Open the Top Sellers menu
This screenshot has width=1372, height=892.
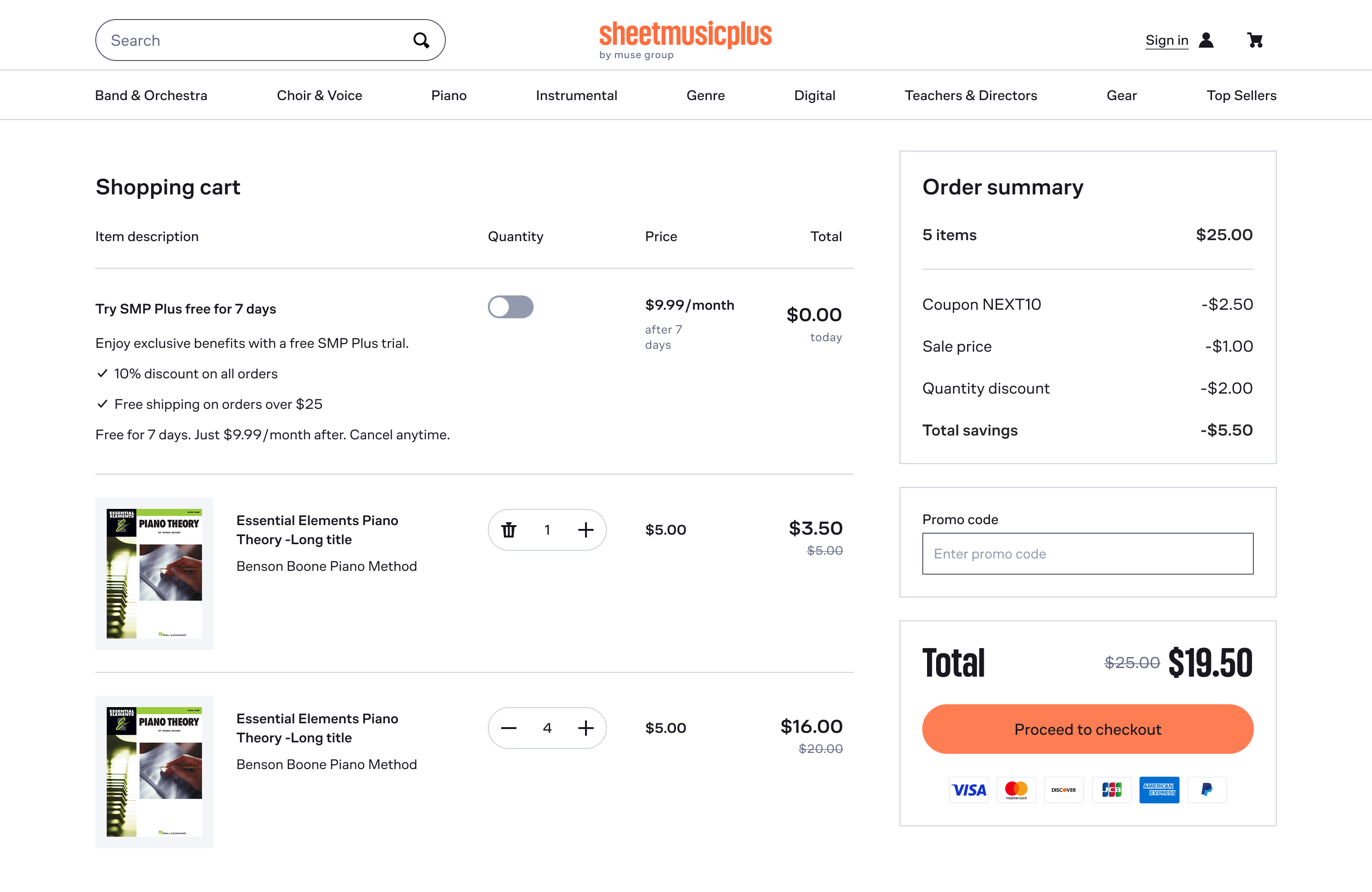(x=1242, y=95)
